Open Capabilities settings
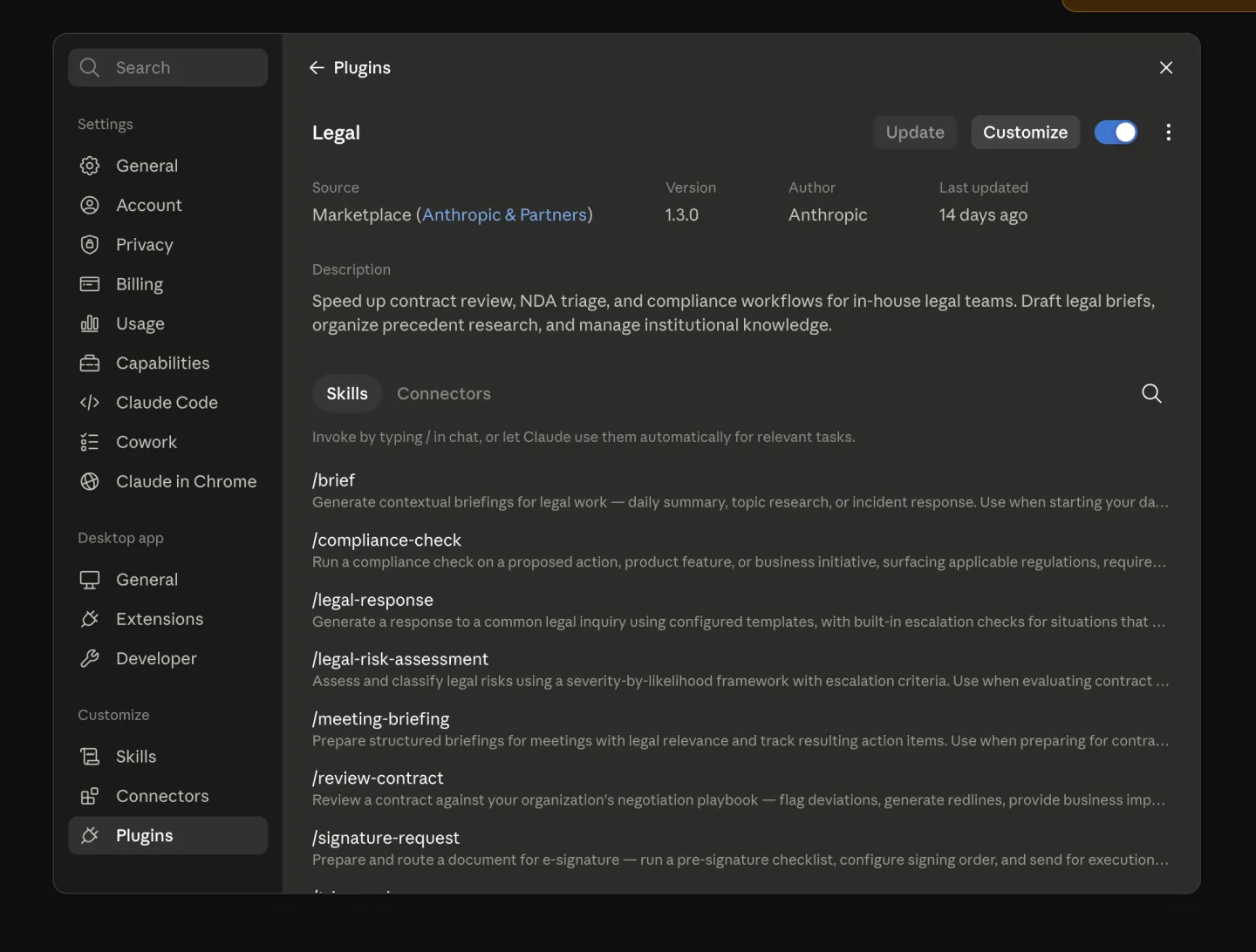This screenshot has height=952, width=1256. click(x=167, y=363)
